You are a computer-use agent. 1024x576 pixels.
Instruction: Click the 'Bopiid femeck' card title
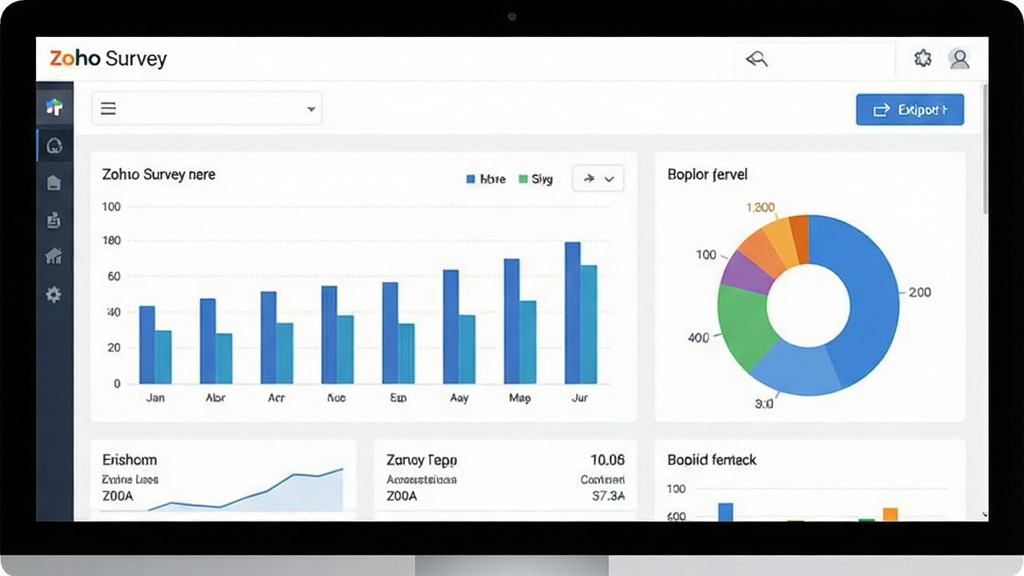pos(712,460)
